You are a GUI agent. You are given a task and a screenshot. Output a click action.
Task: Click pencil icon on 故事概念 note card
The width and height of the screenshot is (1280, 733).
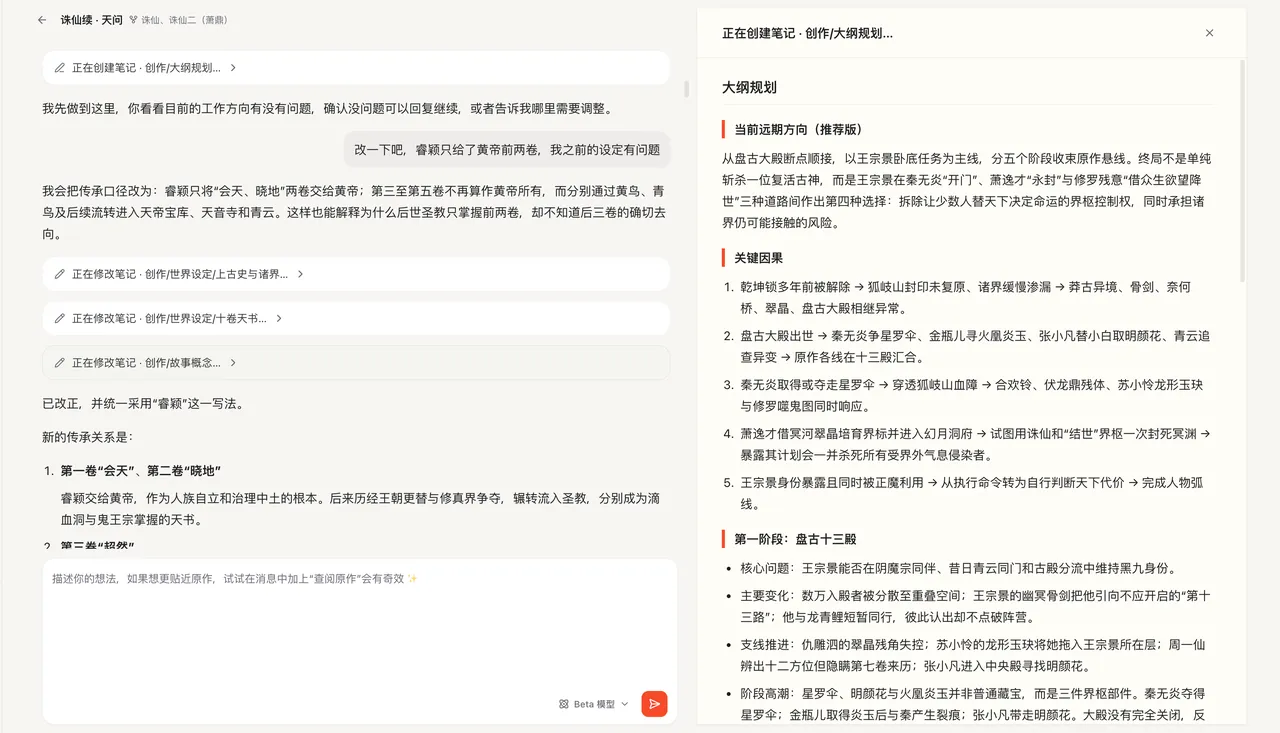pyautogui.click(x=60, y=363)
